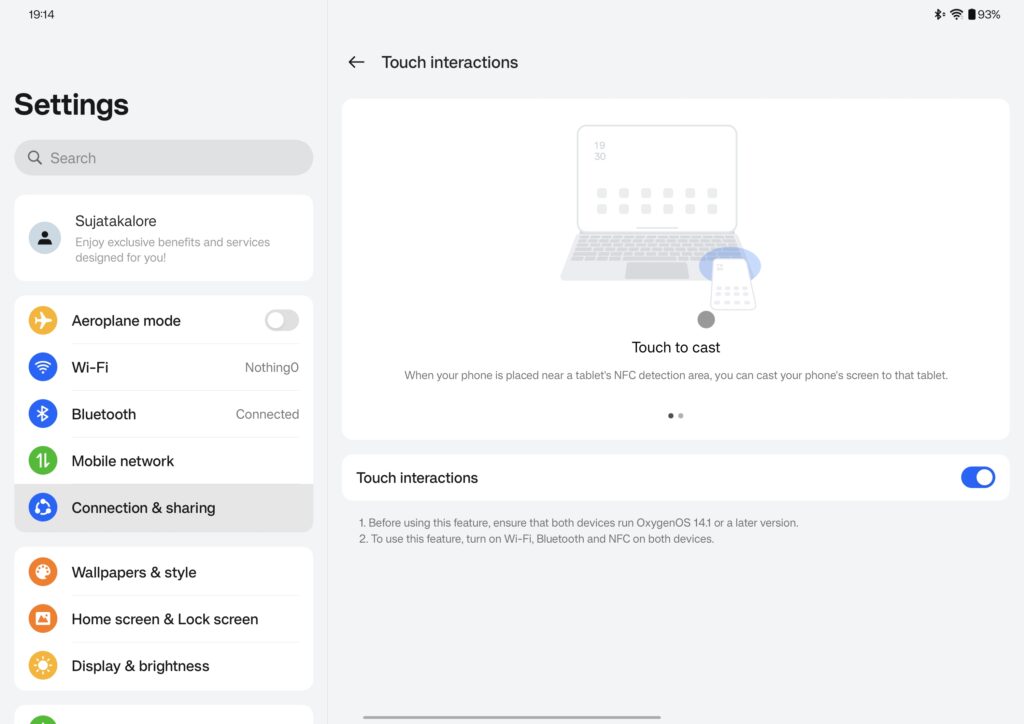
Task: Open Bluetooth settings showing Connected
Action: click(163, 414)
